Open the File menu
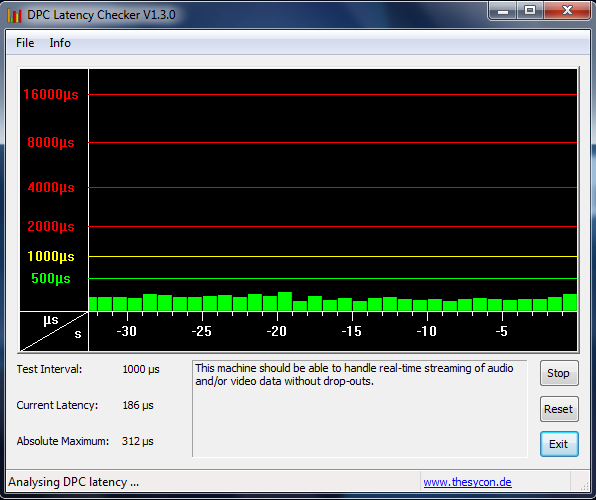596x500 pixels. [25, 43]
